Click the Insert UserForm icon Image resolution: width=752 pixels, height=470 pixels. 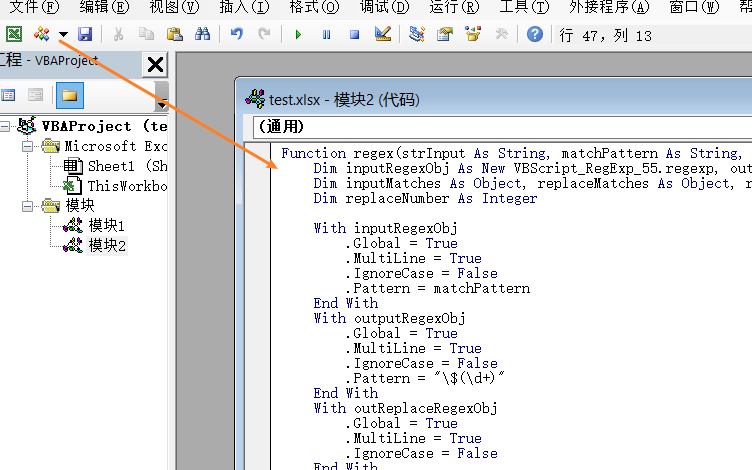tap(42, 34)
